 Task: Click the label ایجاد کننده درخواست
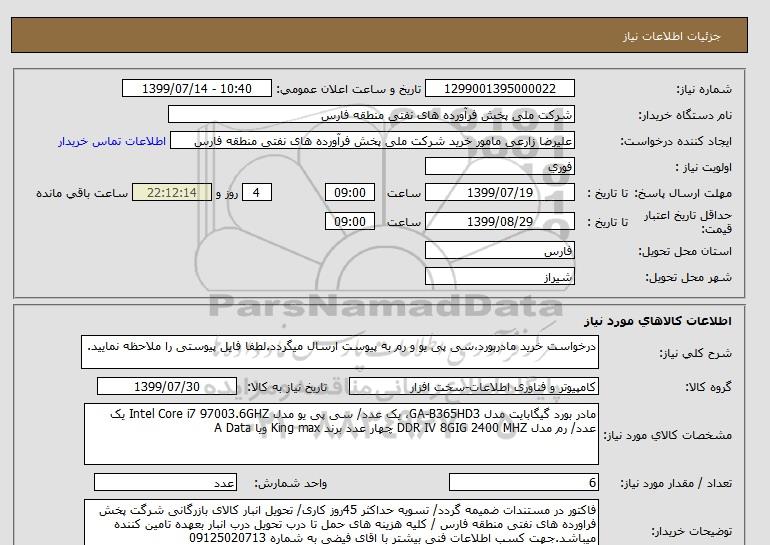coord(676,141)
